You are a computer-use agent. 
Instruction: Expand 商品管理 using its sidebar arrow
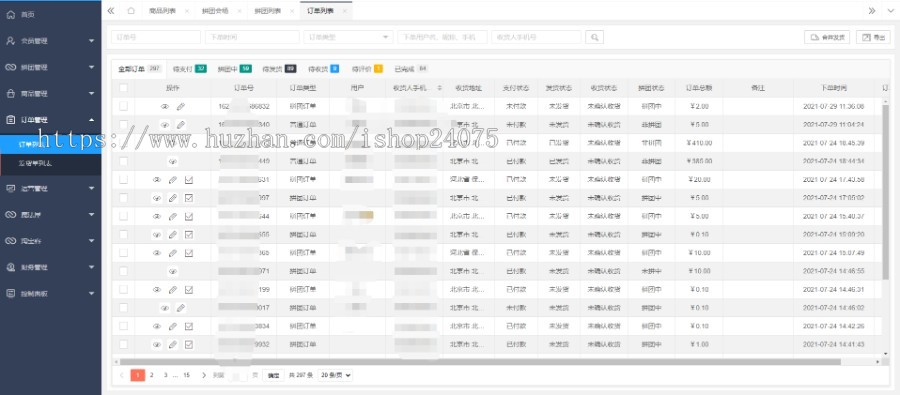pyautogui.click(x=91, y=93)
